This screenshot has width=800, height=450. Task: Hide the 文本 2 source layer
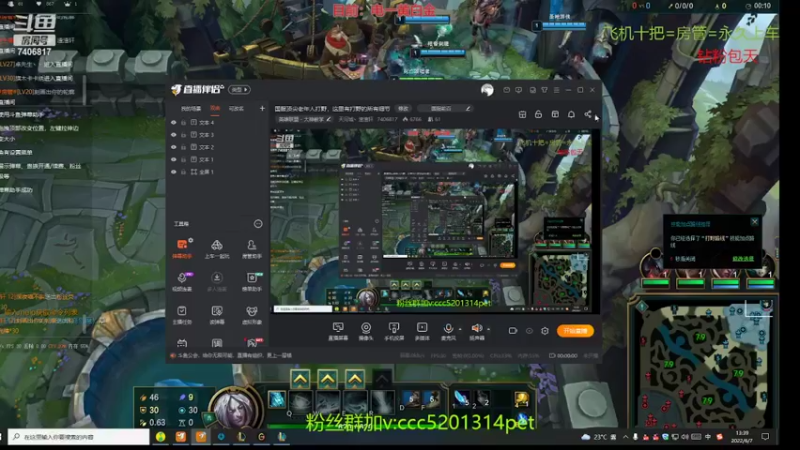click(x=173, y=147)
